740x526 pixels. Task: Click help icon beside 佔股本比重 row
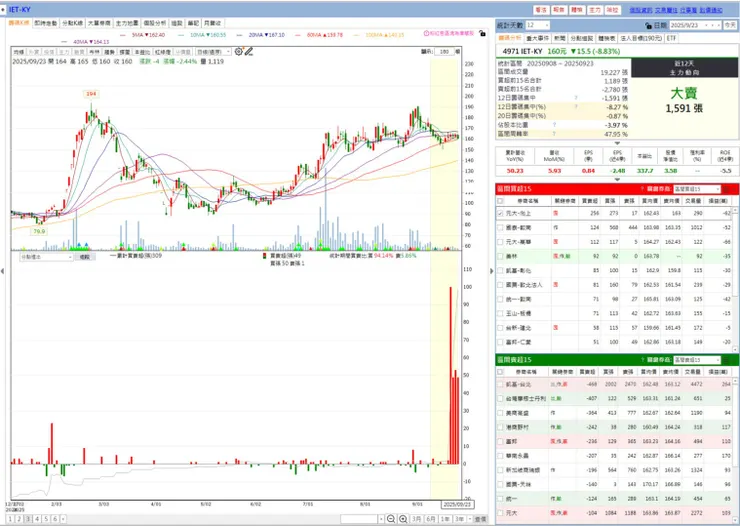(554, 125)
